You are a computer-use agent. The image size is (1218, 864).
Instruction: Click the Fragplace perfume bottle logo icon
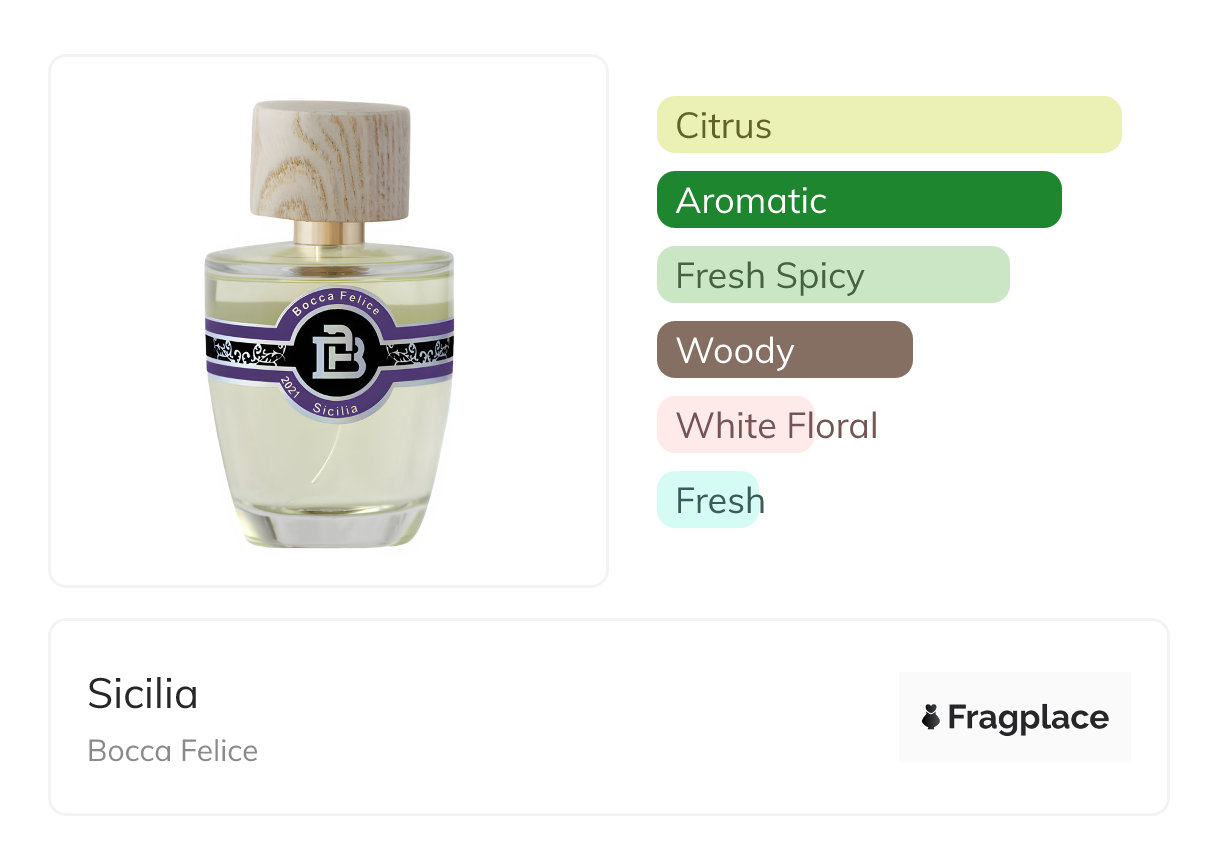pyautogui.click(x=931, y=717)
